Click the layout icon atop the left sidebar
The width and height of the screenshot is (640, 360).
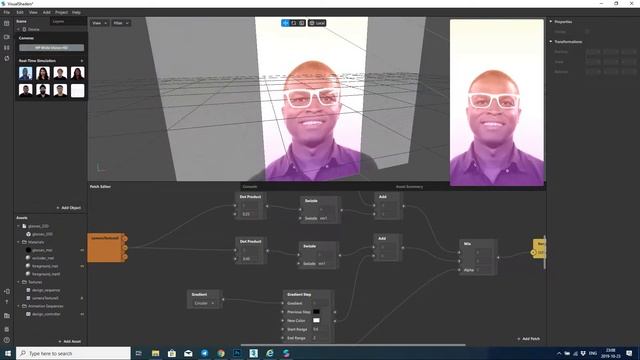[7, 23]
